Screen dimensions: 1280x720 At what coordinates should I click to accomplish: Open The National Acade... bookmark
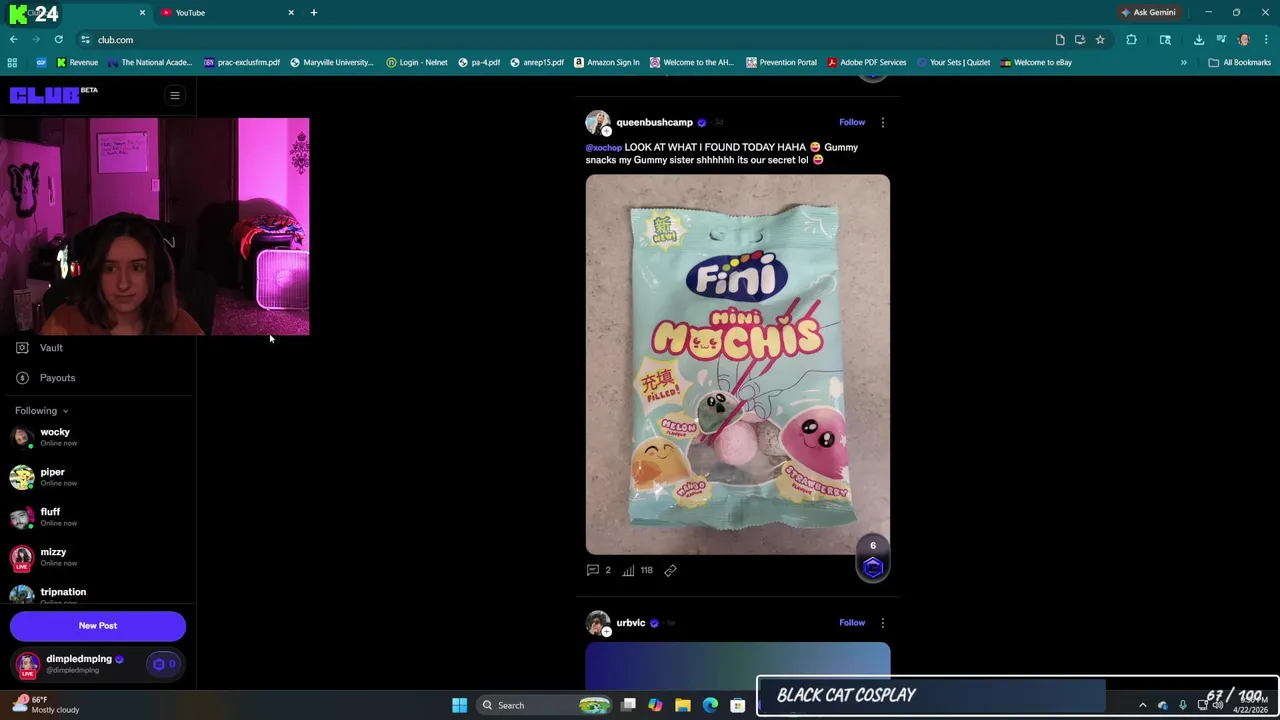(149, 63)
